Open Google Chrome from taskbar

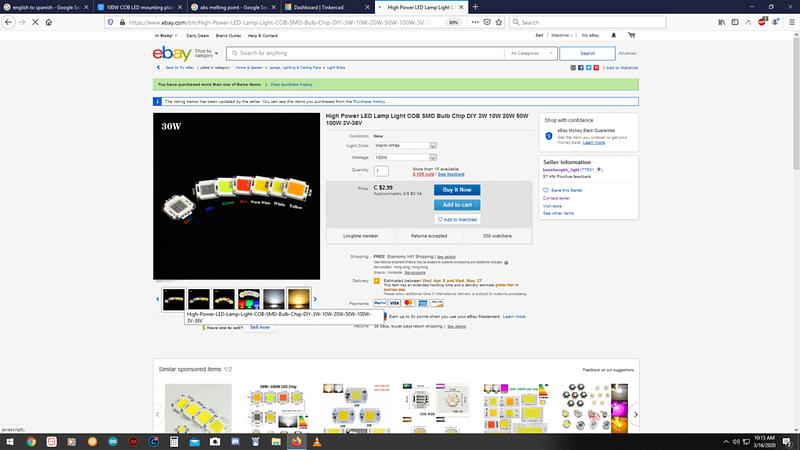pos(31,442)
